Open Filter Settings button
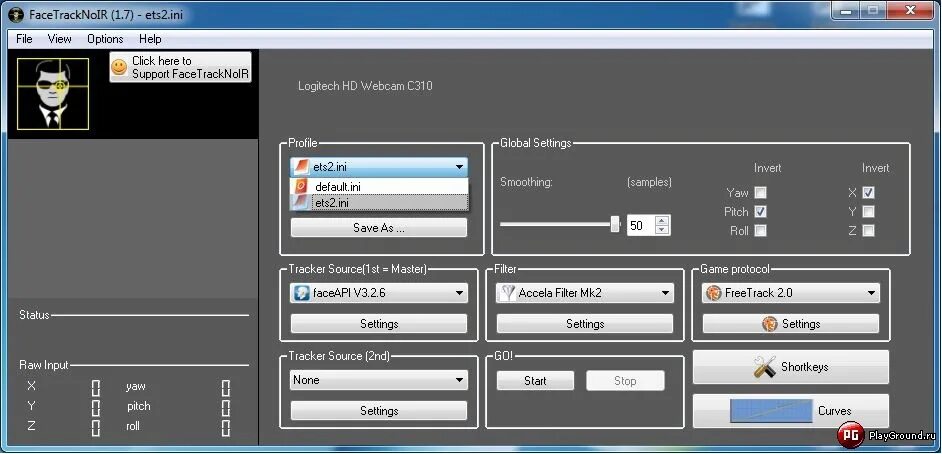The width and height of the screenshot is (942, 454). point(585,324)
